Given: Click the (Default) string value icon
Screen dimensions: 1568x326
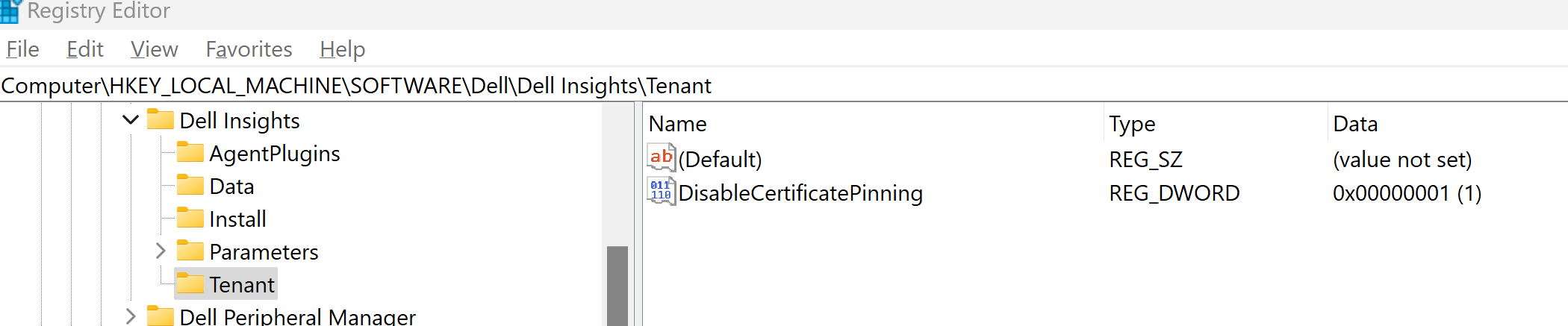Looking at the screenshot, I should point(661,158).
